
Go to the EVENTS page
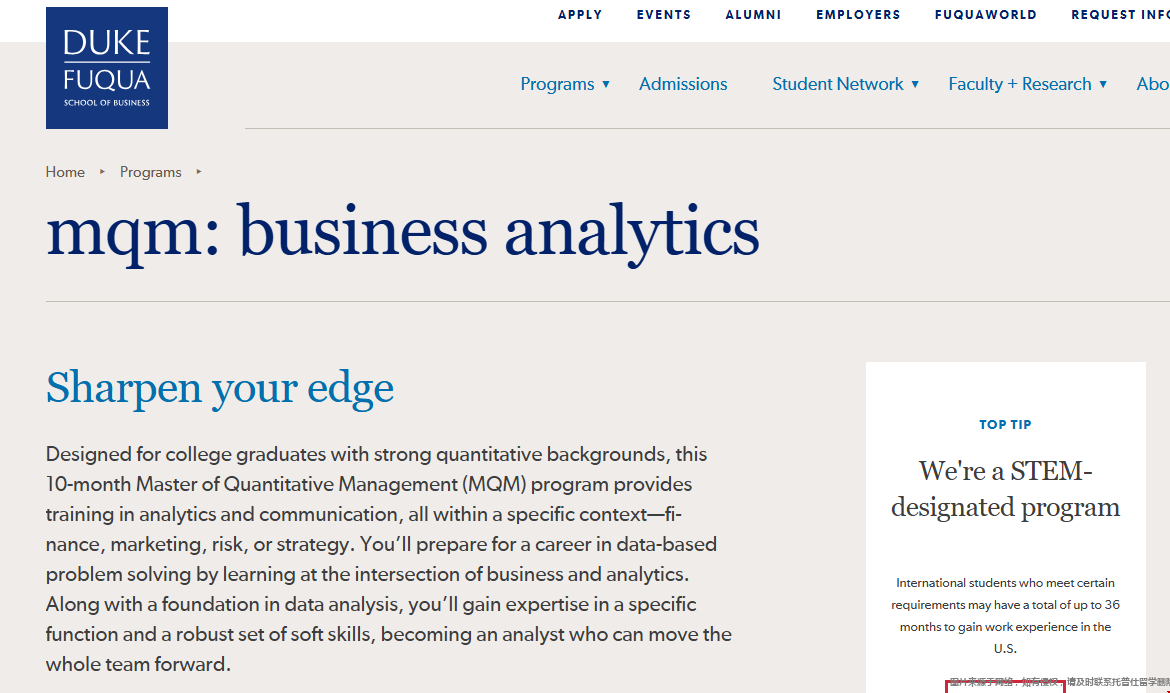click(x=664, y=15)
